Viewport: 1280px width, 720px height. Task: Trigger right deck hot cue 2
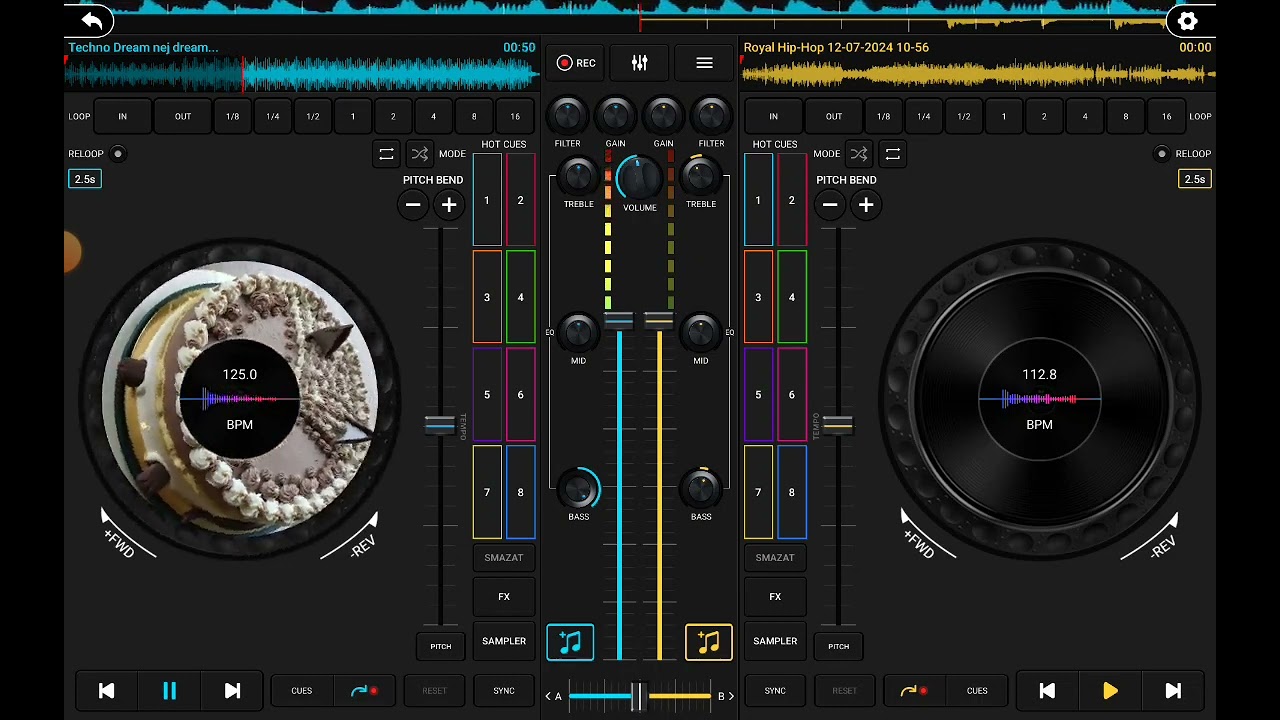(x=792, y=200)
